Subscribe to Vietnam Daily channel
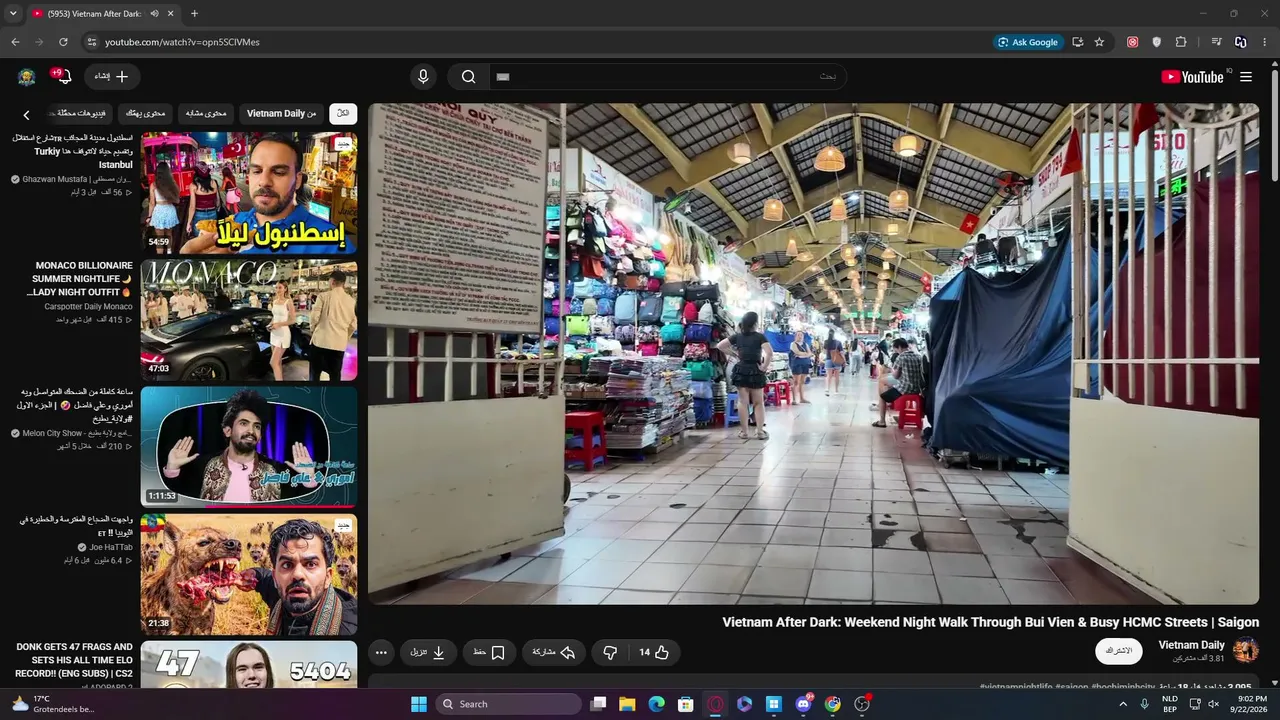The image size is (1280, 720). (x=1118, y=651)
